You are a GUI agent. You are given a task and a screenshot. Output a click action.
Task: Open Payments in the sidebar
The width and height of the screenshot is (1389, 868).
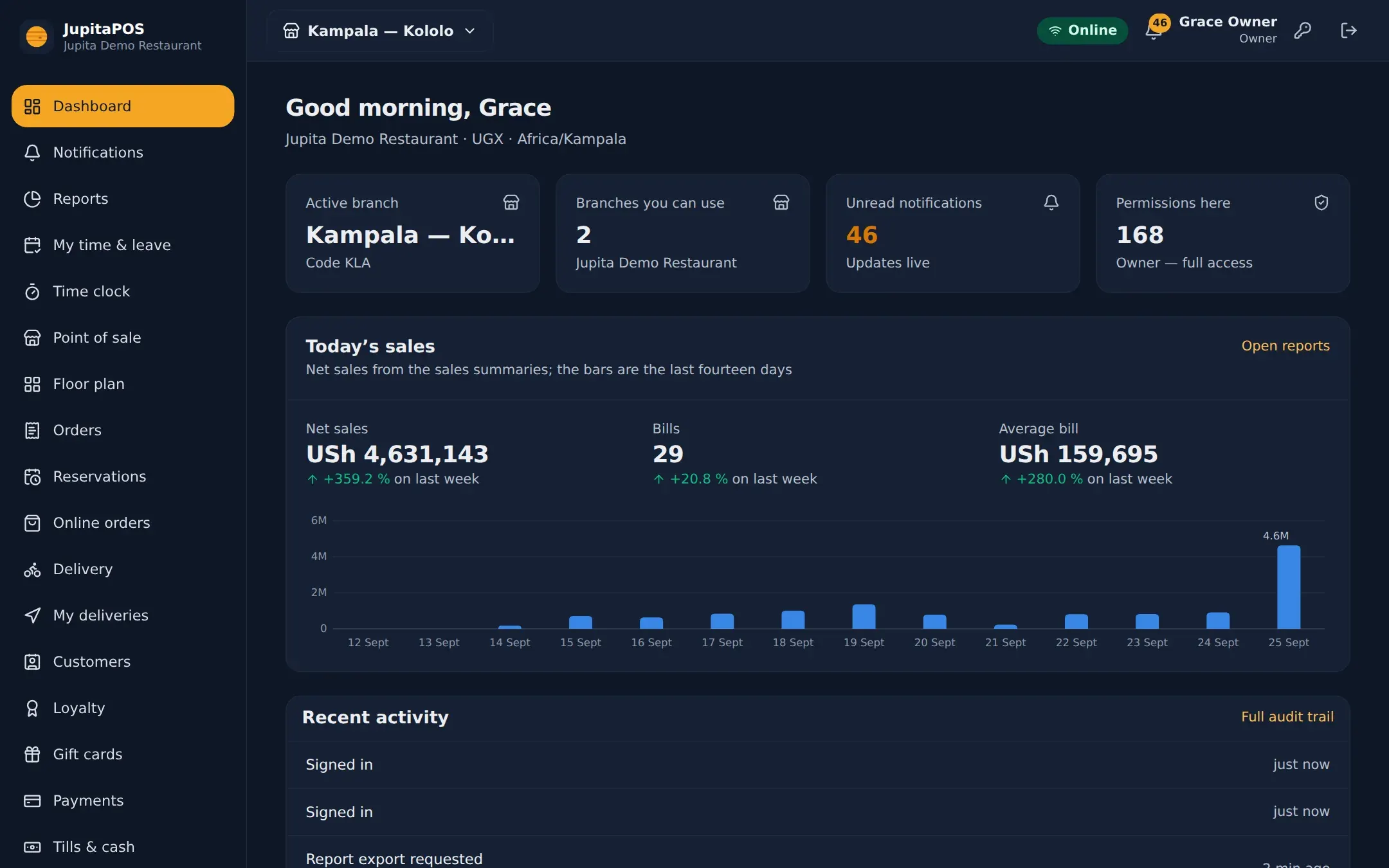tap(123, 800)
